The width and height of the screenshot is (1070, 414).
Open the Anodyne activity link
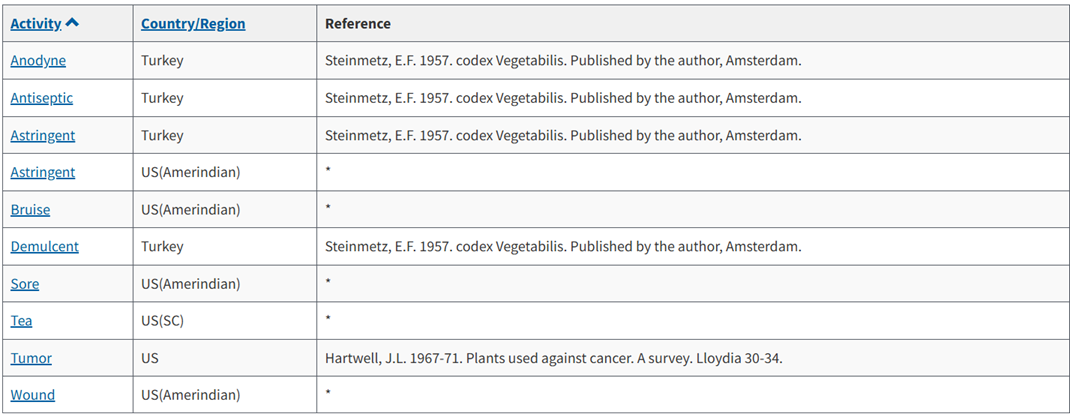(38, 61)
